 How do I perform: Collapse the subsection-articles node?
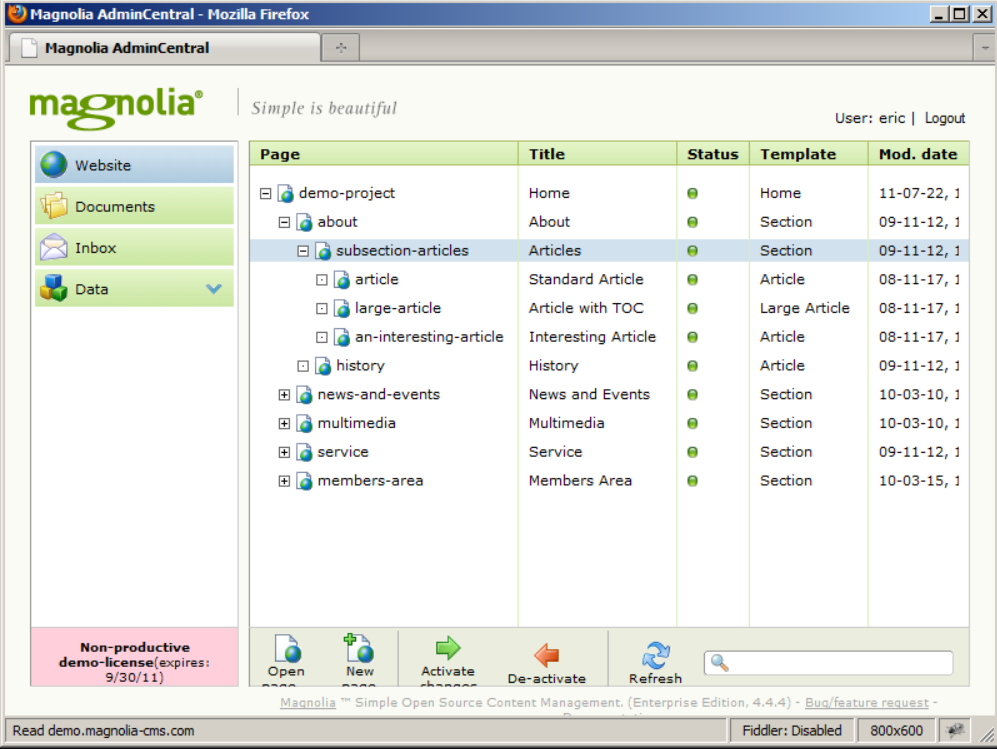coord(303,251)
